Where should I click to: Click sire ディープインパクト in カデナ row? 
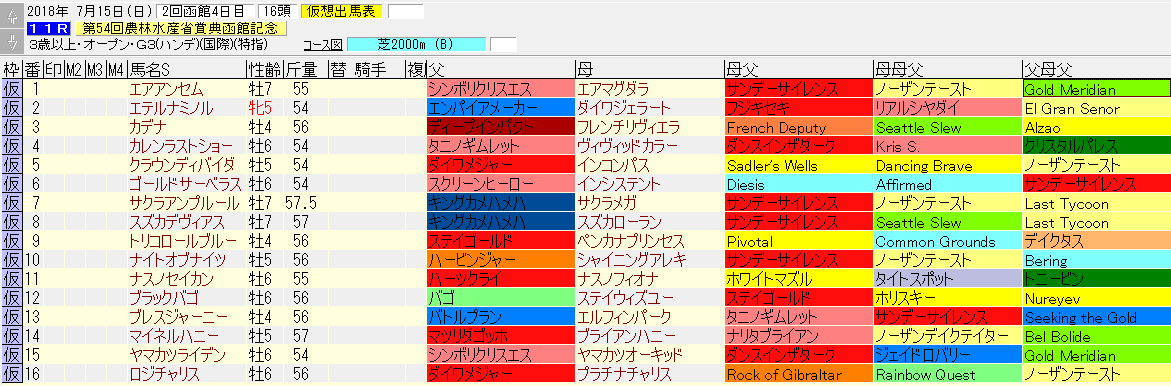point(500,128)
